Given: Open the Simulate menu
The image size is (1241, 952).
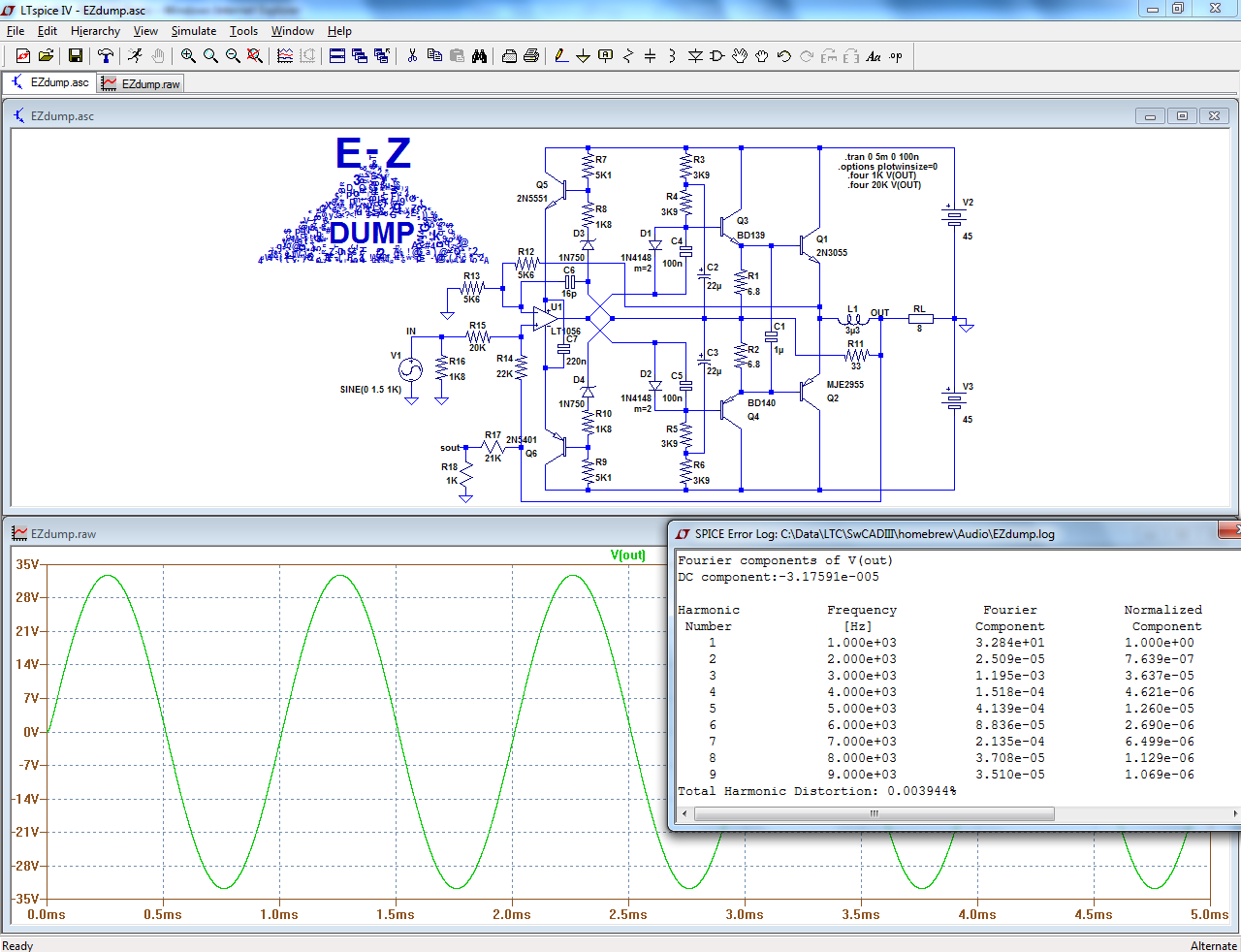Looking at the screenshot, I should pos(194,31).
